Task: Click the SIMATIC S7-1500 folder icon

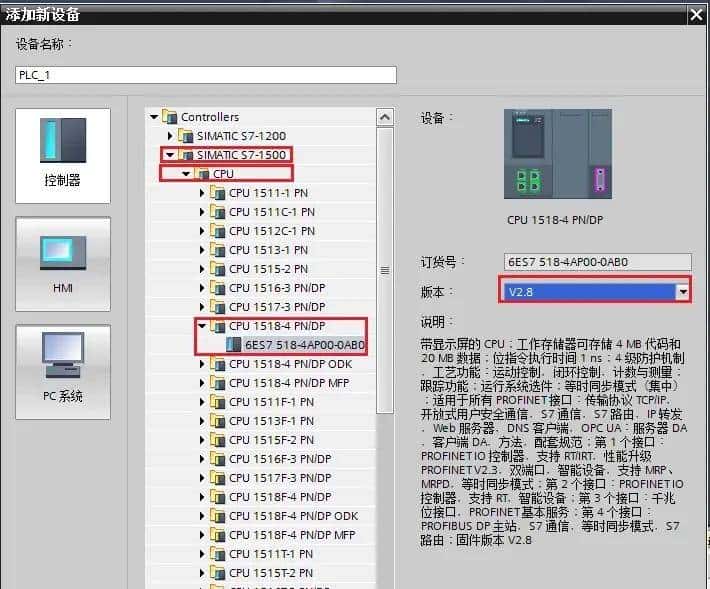Action: [186, 155]
